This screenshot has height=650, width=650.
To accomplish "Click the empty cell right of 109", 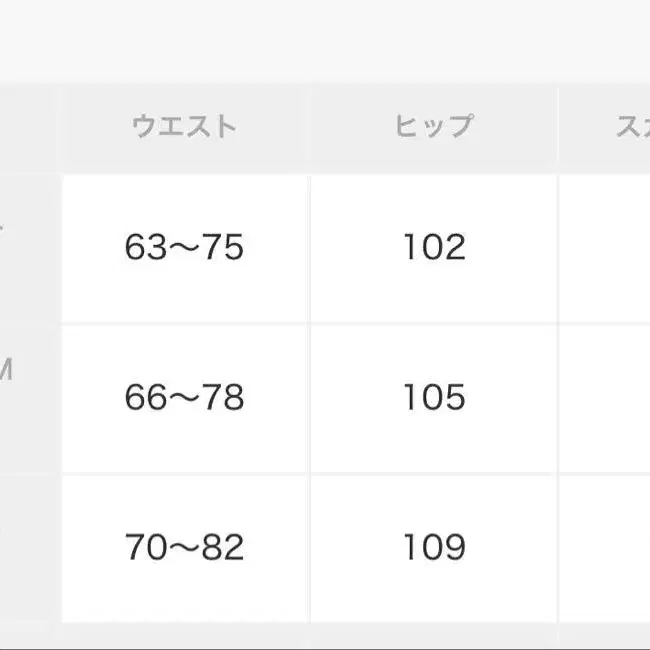I will (x=605, y=548).
